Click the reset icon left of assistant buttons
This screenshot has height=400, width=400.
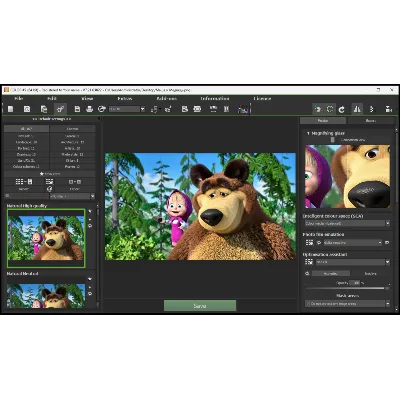pyautogui.click(x=307, y=273)
